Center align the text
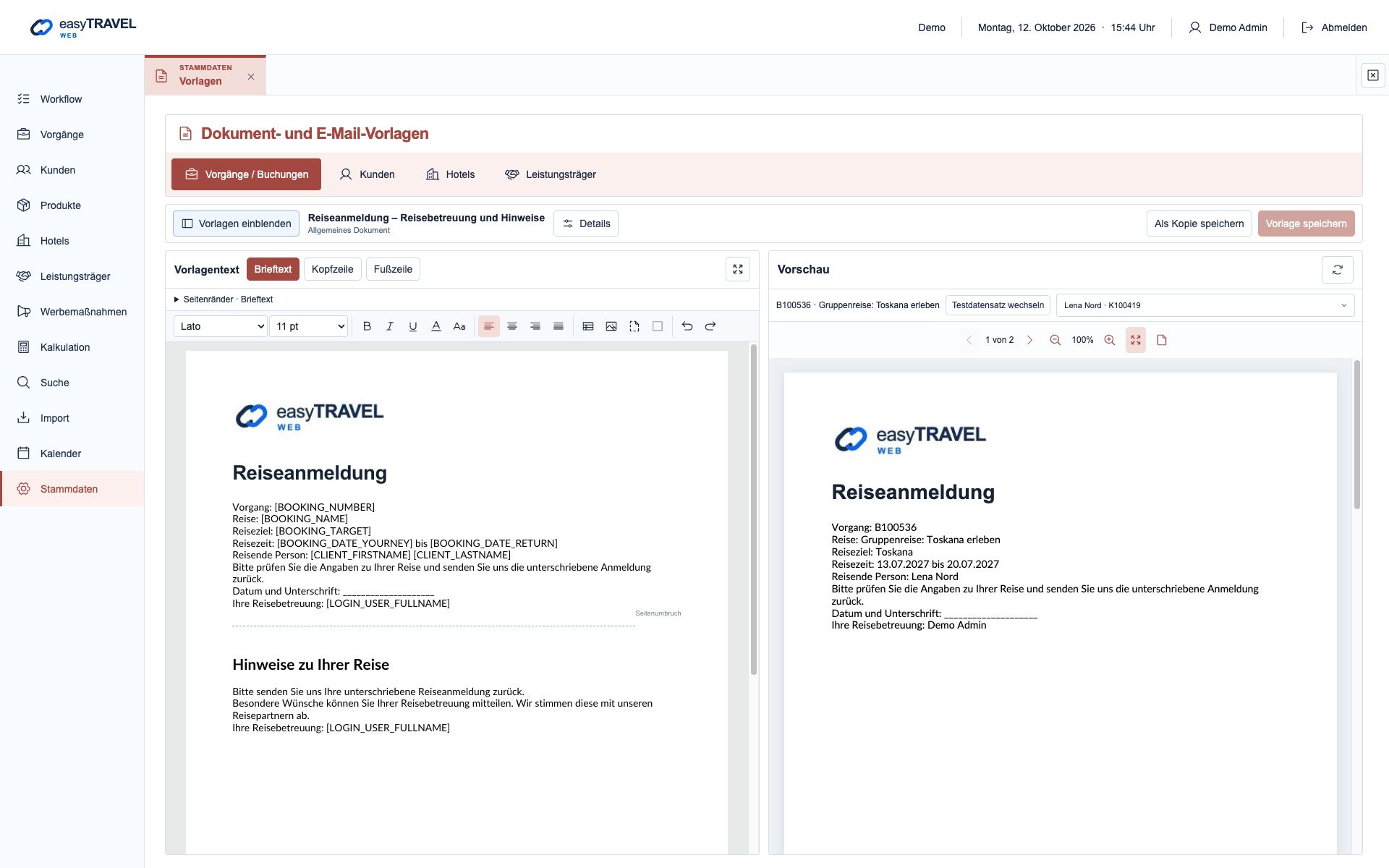This screenshot has height=868, width=1389. click(512, 326)
